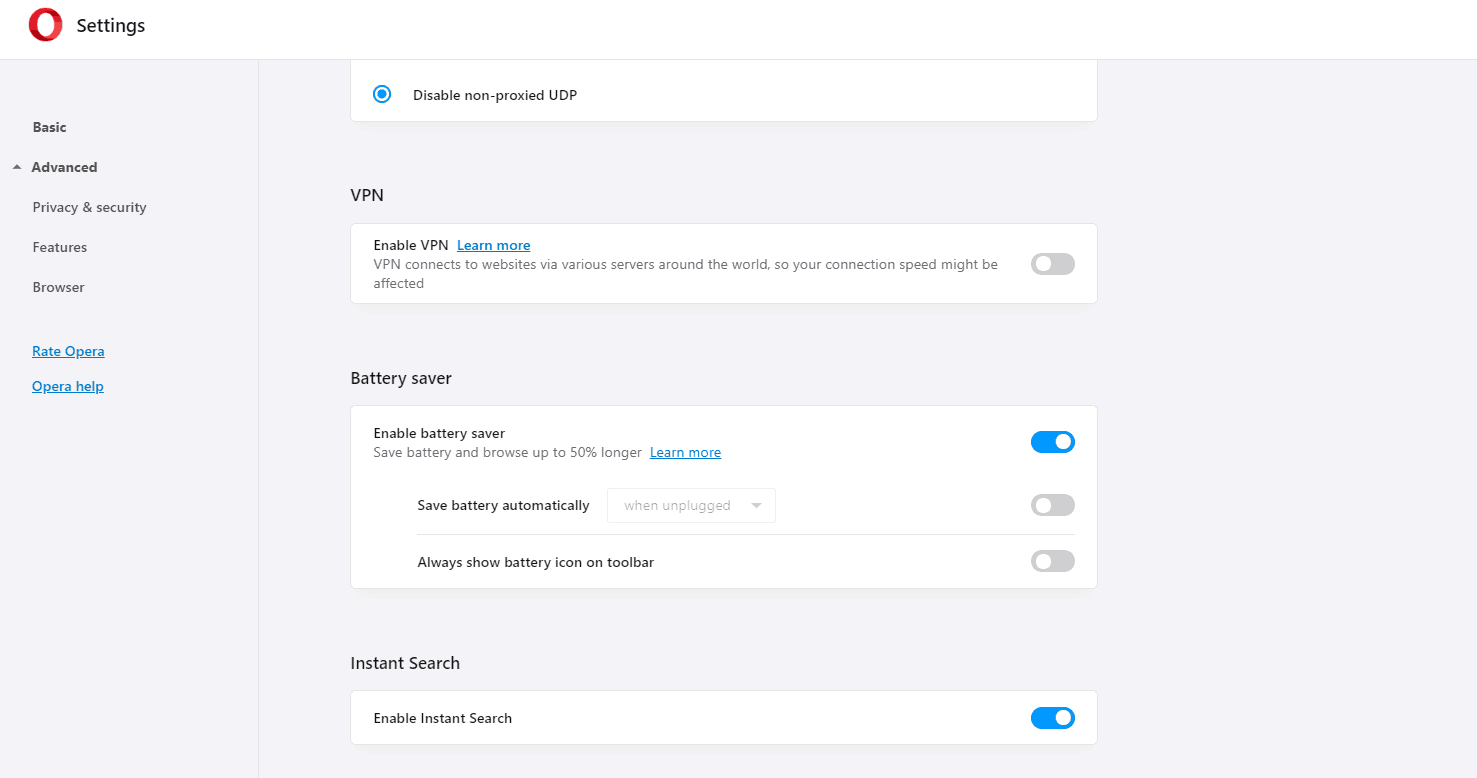Click the Opera logo icon
Screen dimensions: 1477x778
click(45, 25)
